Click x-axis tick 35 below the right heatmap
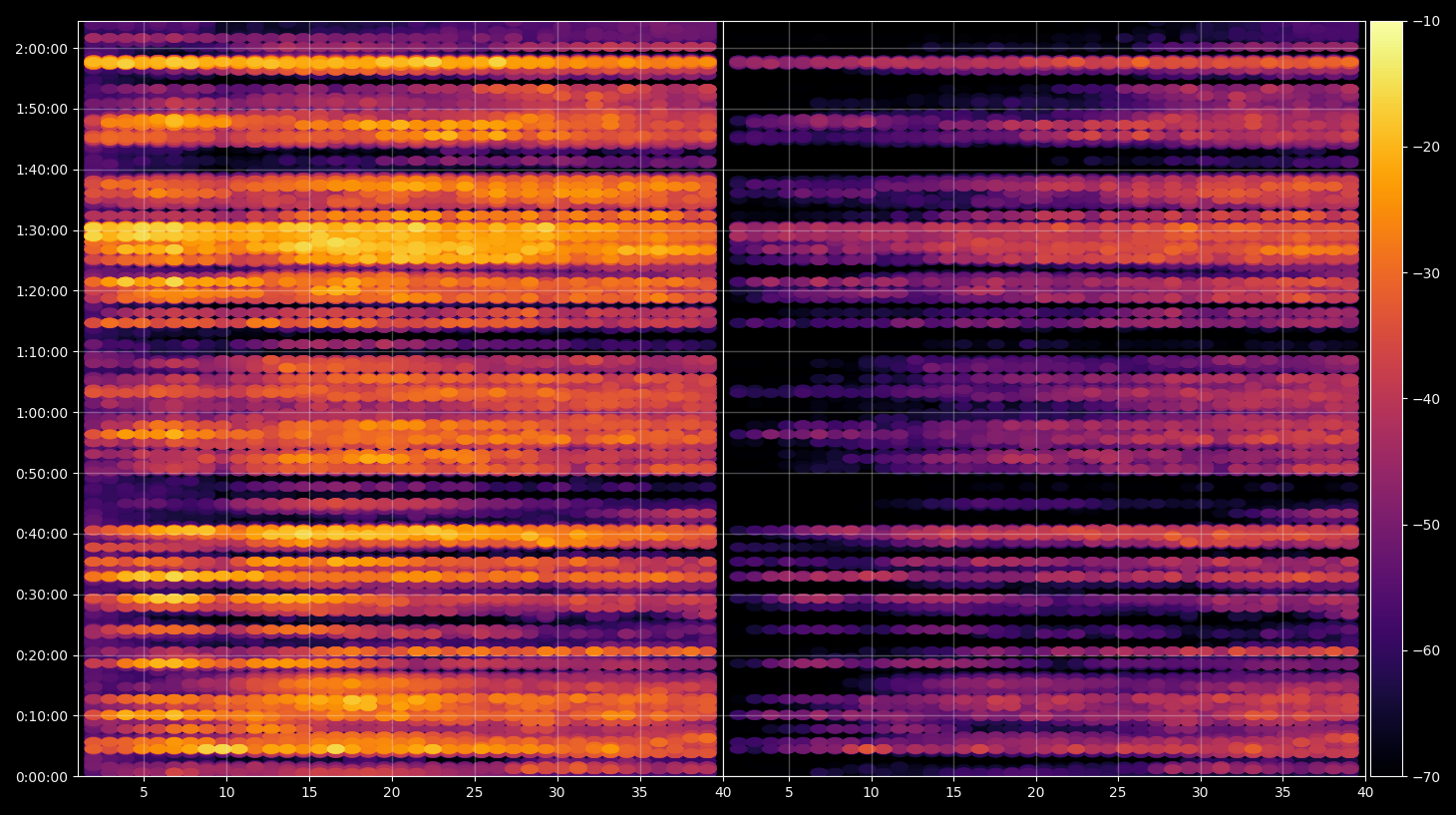The image size is (1456, 815). (1282, 793)
